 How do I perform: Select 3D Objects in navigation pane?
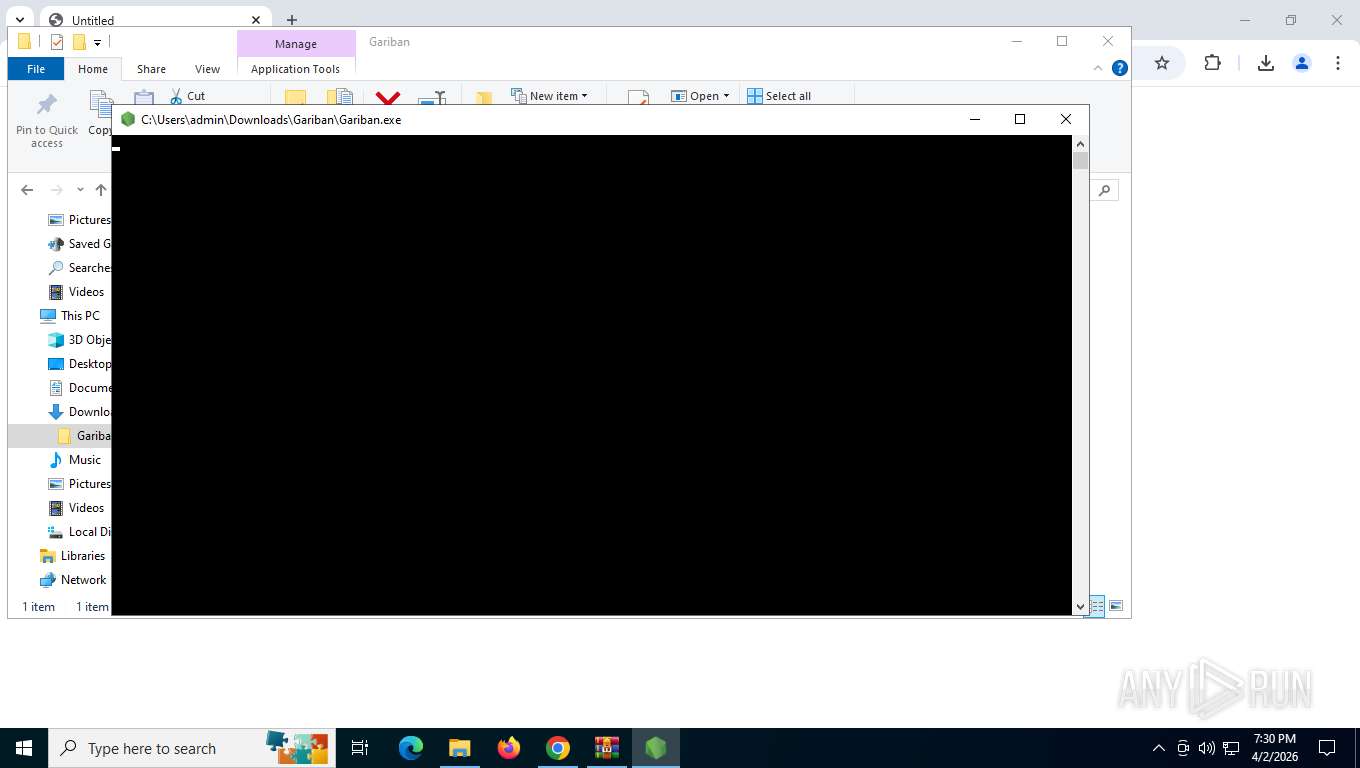(79, 340)
